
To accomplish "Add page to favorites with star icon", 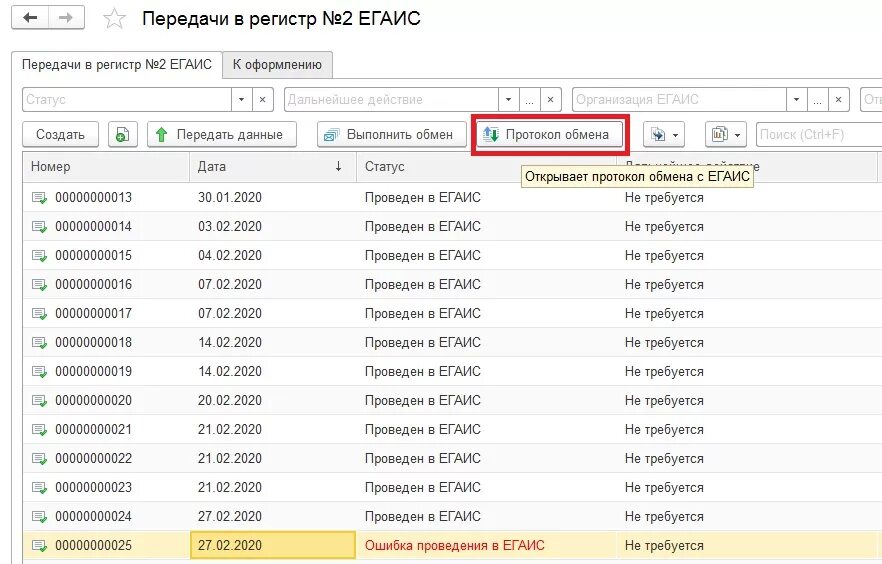I will pyautogui.click(x=114, y=19).
